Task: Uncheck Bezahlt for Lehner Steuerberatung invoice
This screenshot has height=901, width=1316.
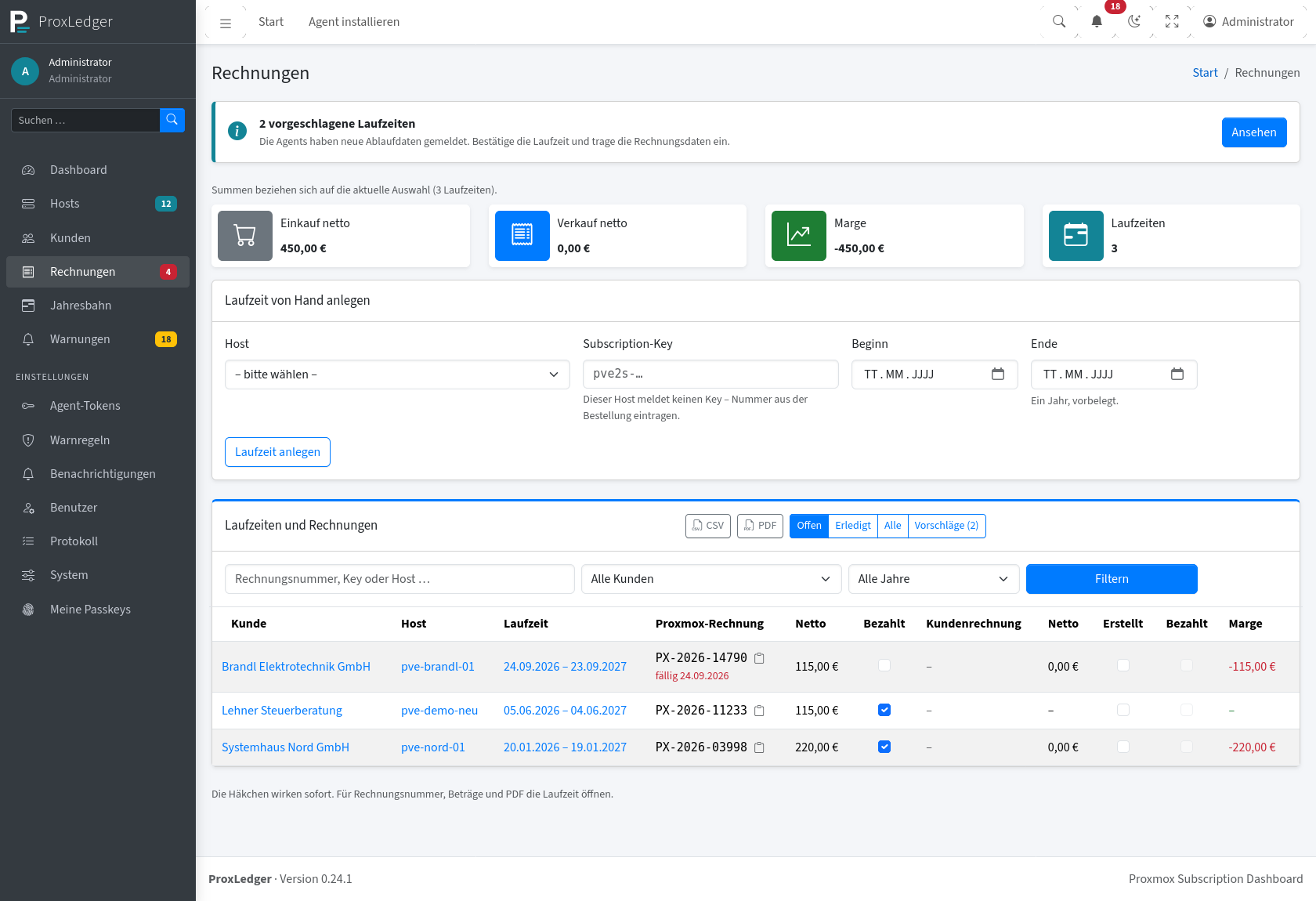Action: [x=884, y=710]
